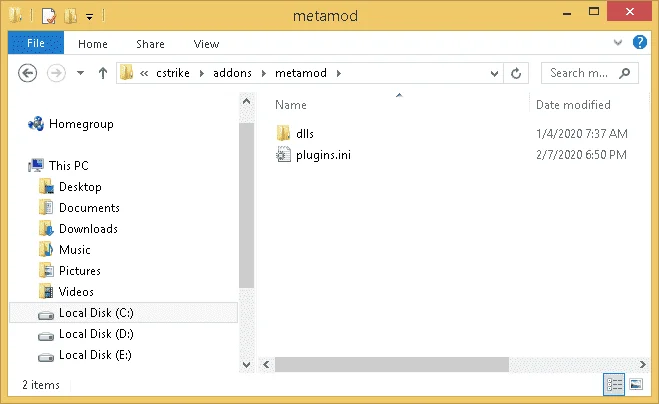Click the date 2/7/2020 6:50 PM

[x=581, y=155]
